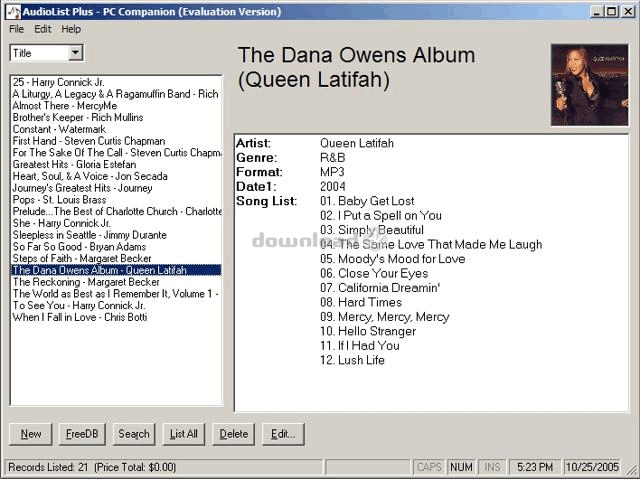Open the Help menu
Viewport: 640px width, 479px height.
(71, 29)
